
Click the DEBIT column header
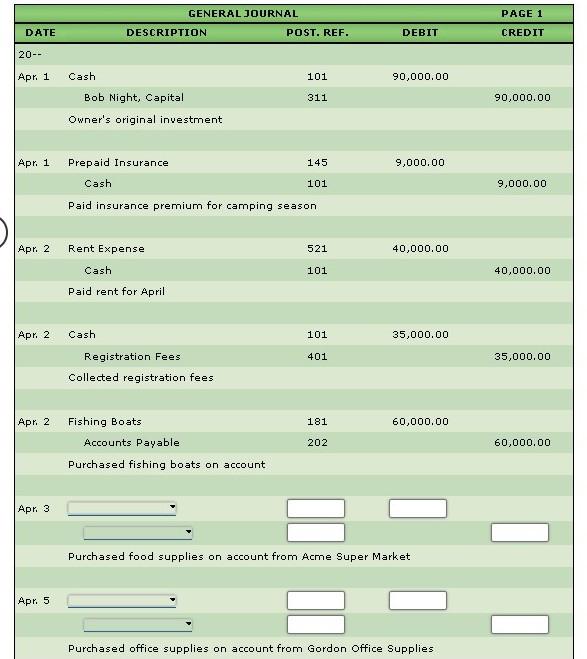[420, 33]
